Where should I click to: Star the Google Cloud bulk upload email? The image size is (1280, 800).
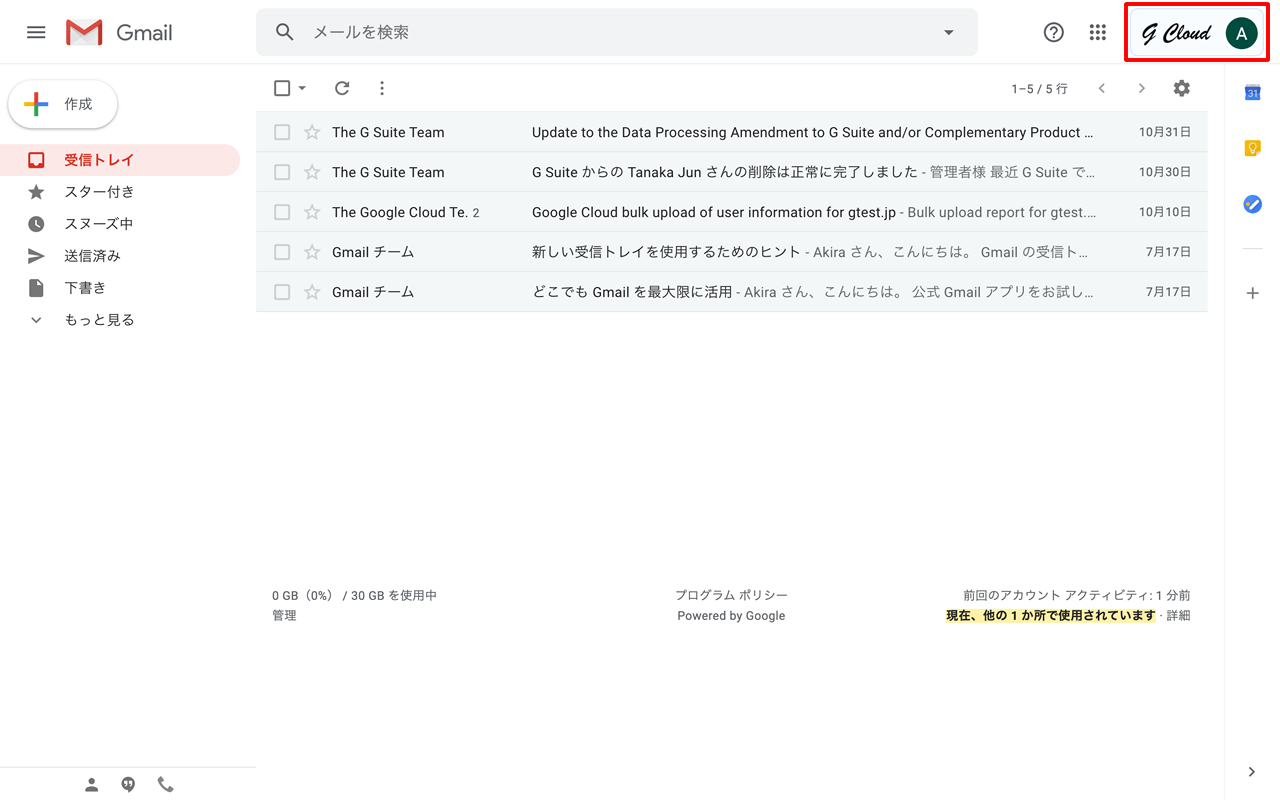312,212
